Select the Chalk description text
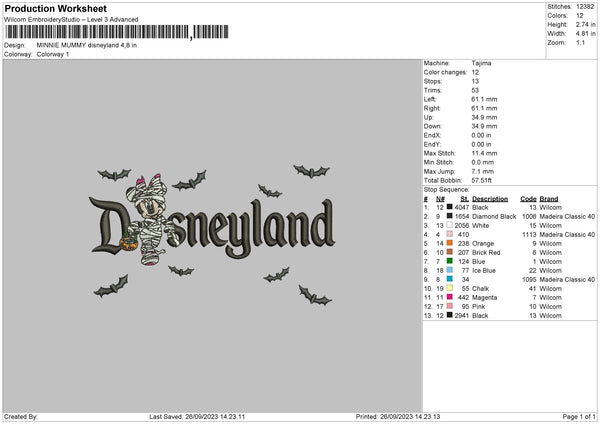 coord(480,289)
